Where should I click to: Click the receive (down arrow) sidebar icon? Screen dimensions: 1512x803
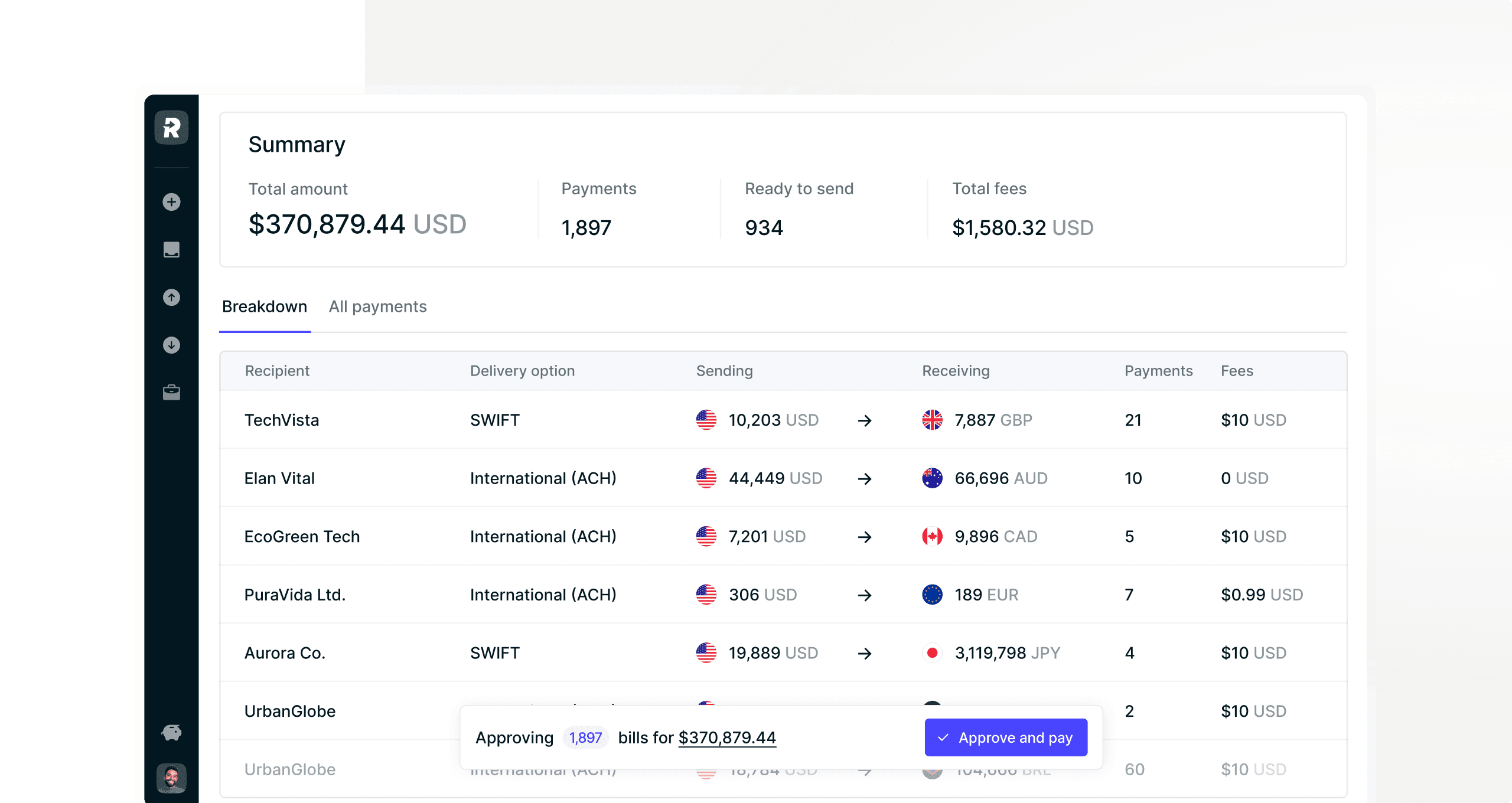[171, 345]
